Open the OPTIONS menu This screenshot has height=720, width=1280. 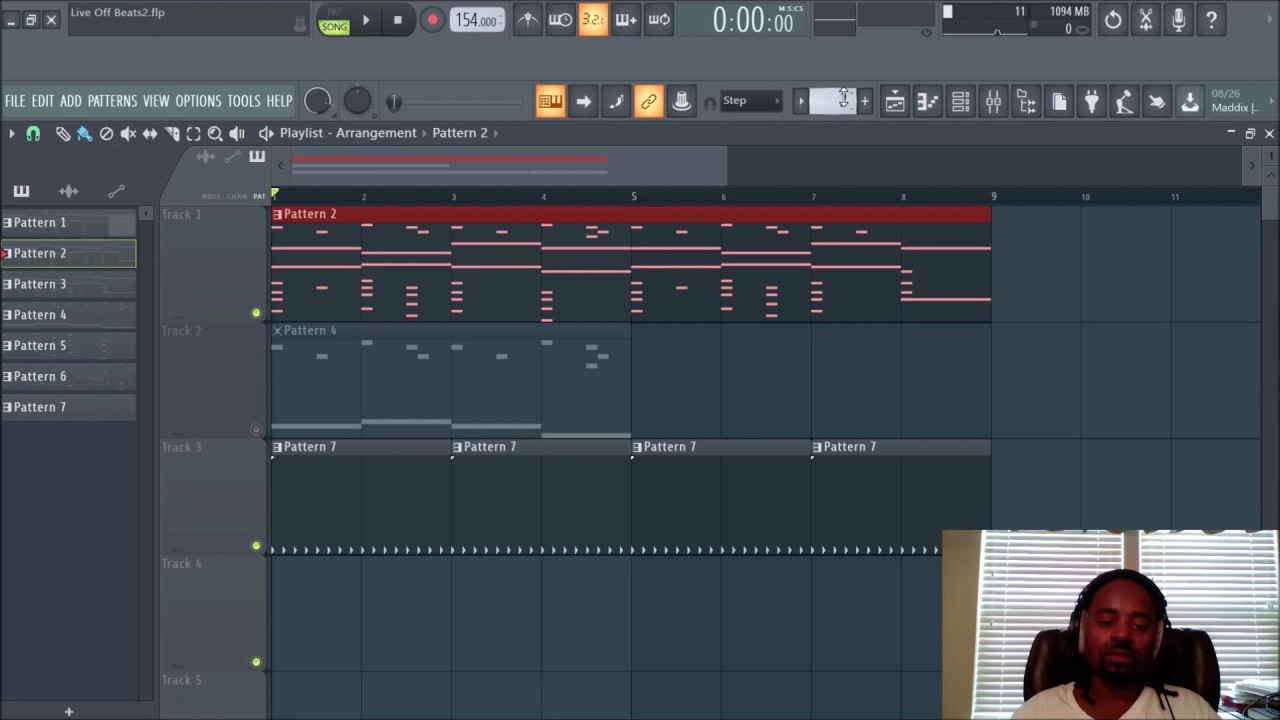point(199,100)
